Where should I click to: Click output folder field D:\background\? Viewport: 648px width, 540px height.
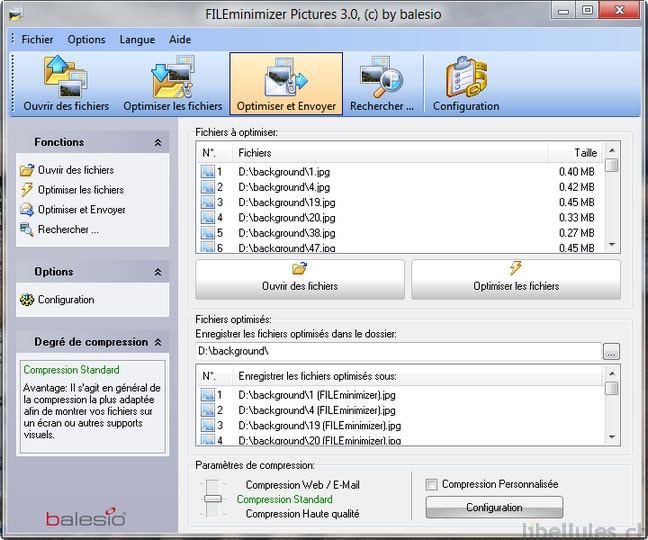click(x=398, y=351)
